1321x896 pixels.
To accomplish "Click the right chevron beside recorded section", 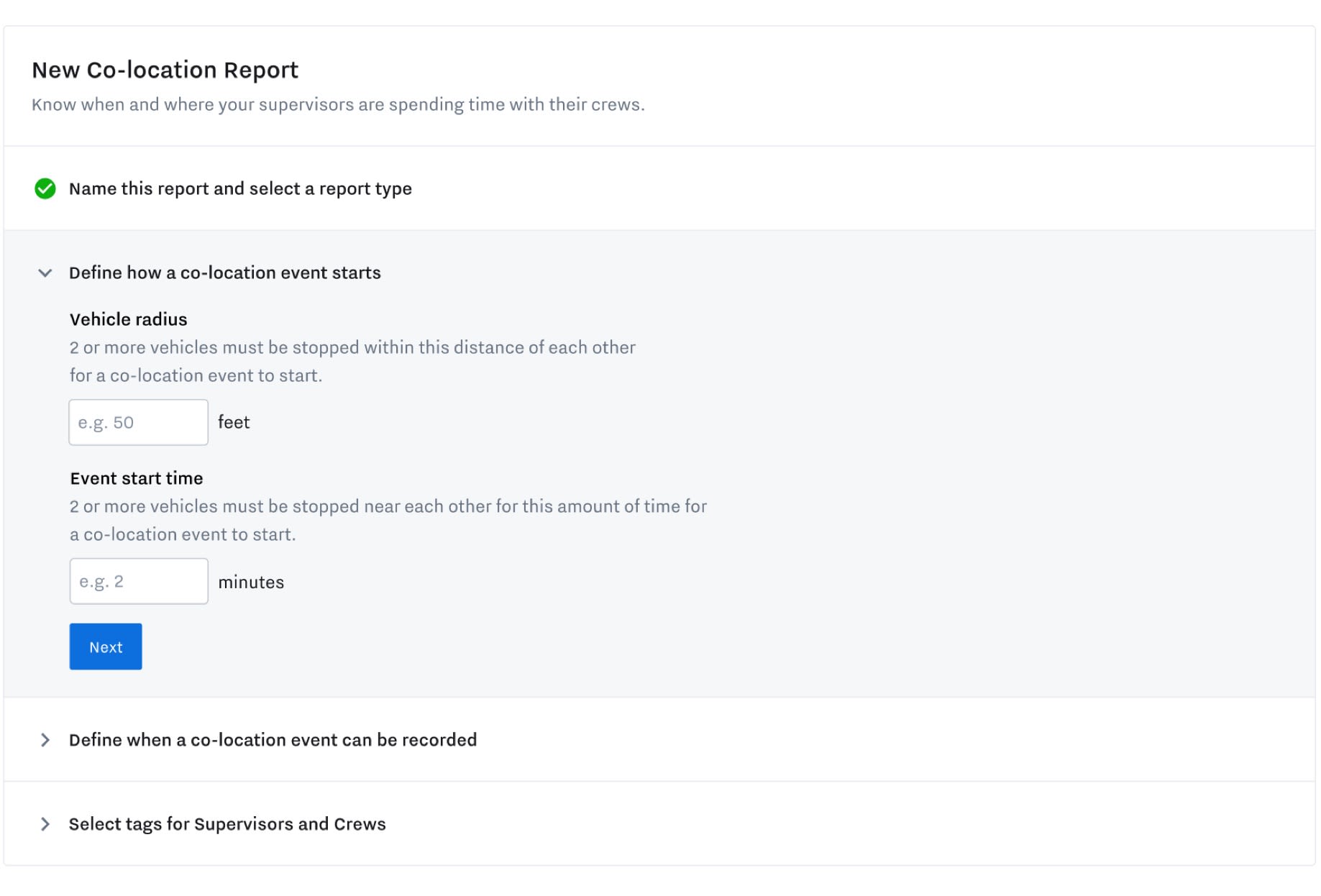I will 45,739.
